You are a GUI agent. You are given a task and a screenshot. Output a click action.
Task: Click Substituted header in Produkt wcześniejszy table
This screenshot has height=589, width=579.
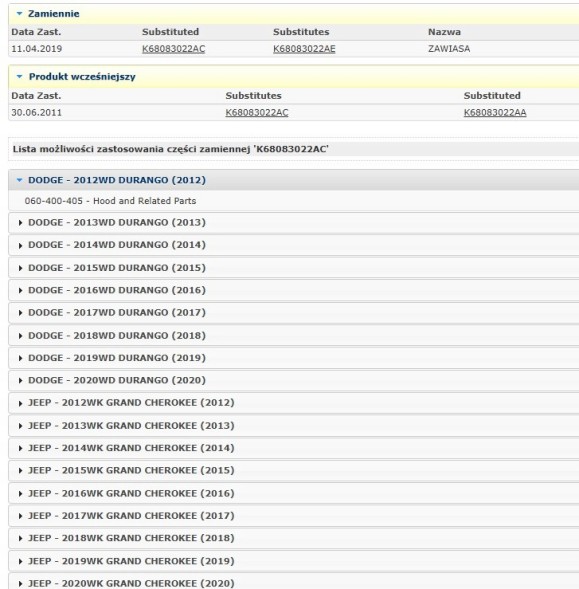tap(492, 96)
